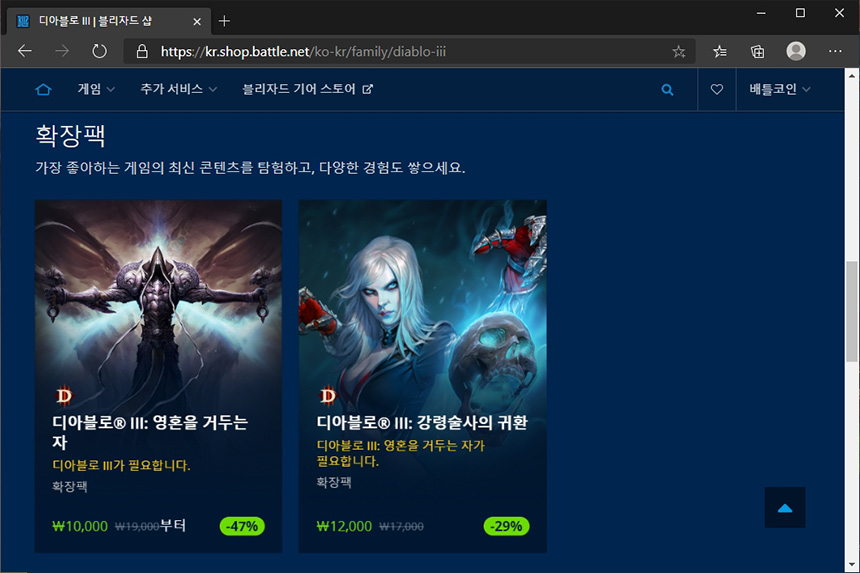This screenshot has width=860, height=573.
Task: Click the scrollbar down arrow
Action: [x=851, y=565]
